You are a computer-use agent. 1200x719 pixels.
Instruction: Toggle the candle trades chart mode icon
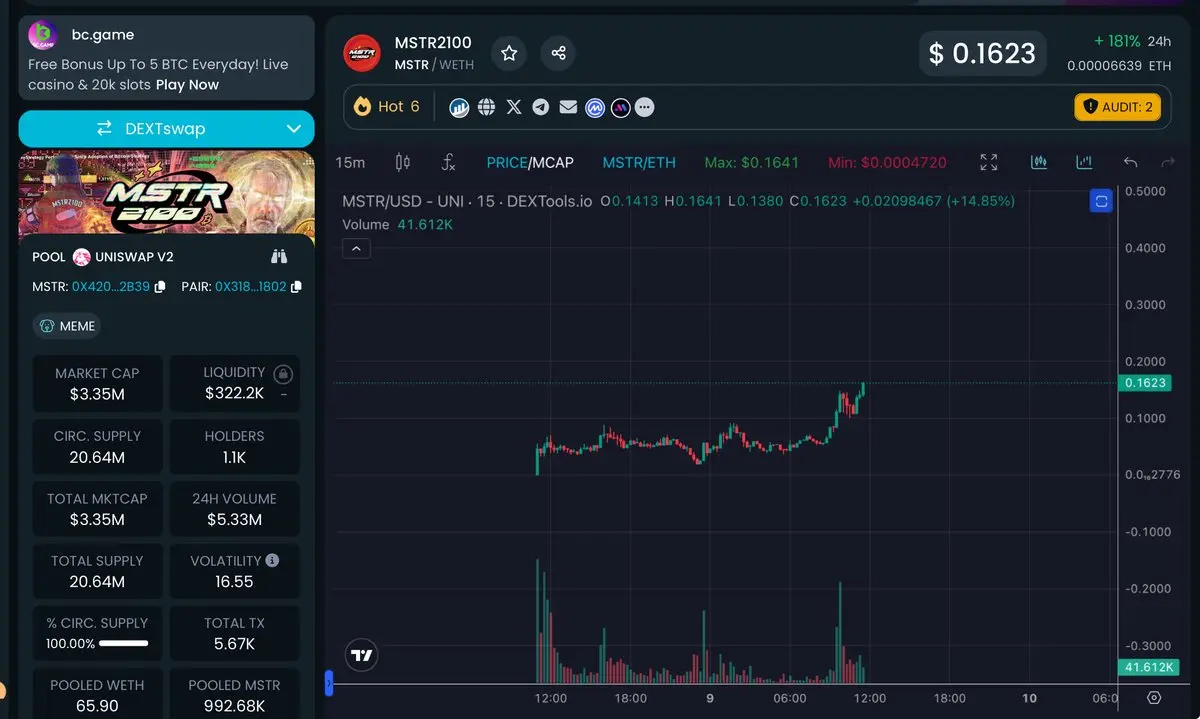click(1039, 162)
